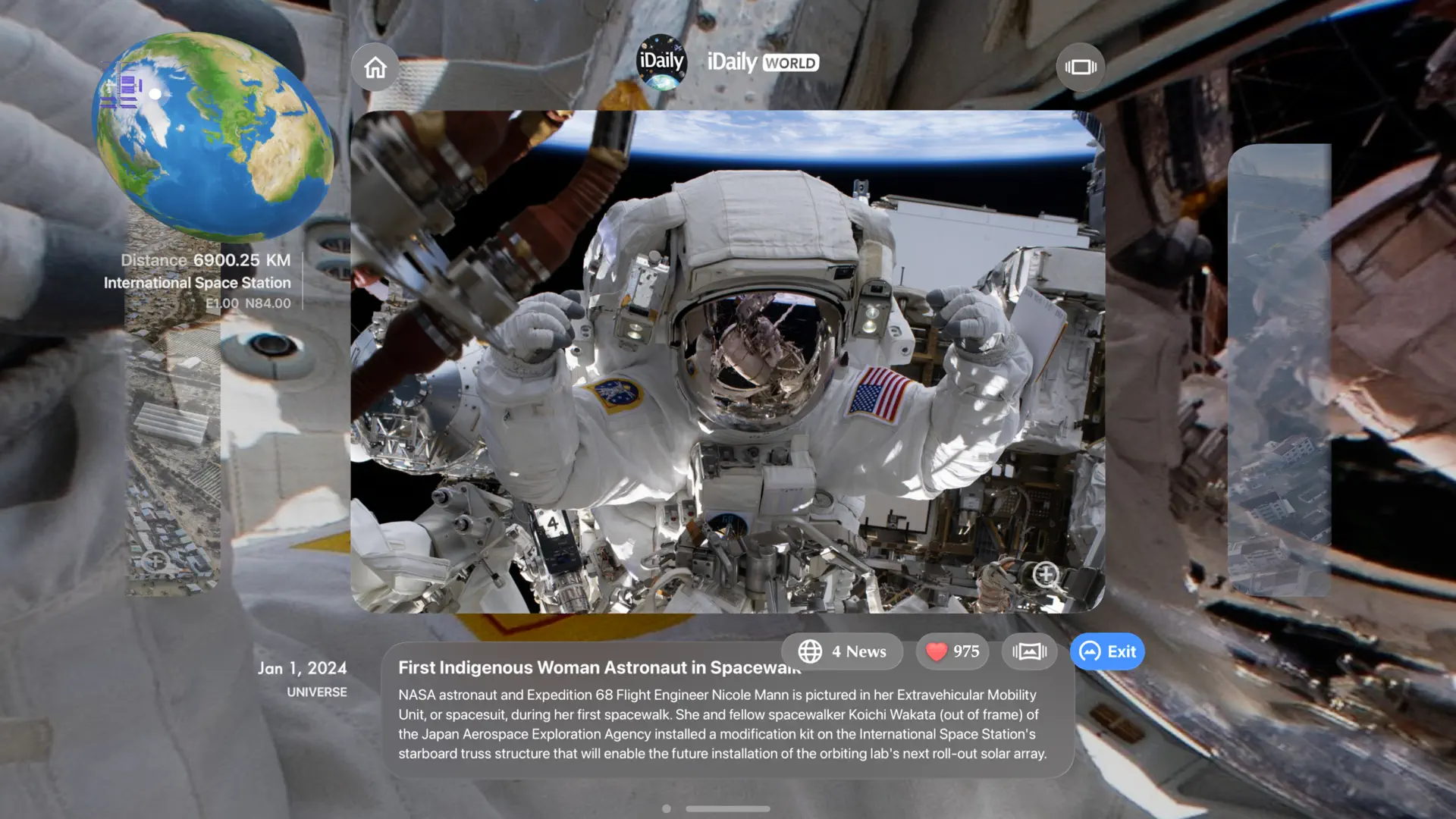This screenshot has width=1456, height=819.
Task: Select the Home icon
Action: tap(375, 67)
